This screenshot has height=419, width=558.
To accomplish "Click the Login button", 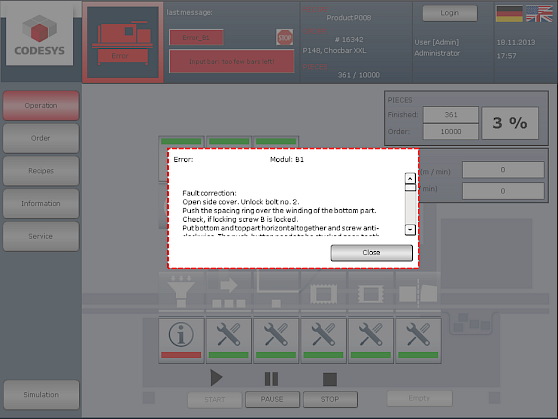I will click(x=450, y=13).
